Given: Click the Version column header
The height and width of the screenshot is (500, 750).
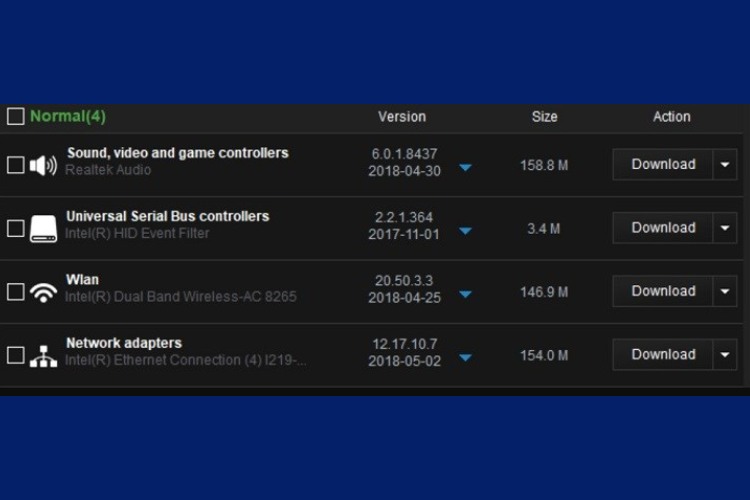Looking at the screenshot, I should pyautogui.click(x=401, y=117).
